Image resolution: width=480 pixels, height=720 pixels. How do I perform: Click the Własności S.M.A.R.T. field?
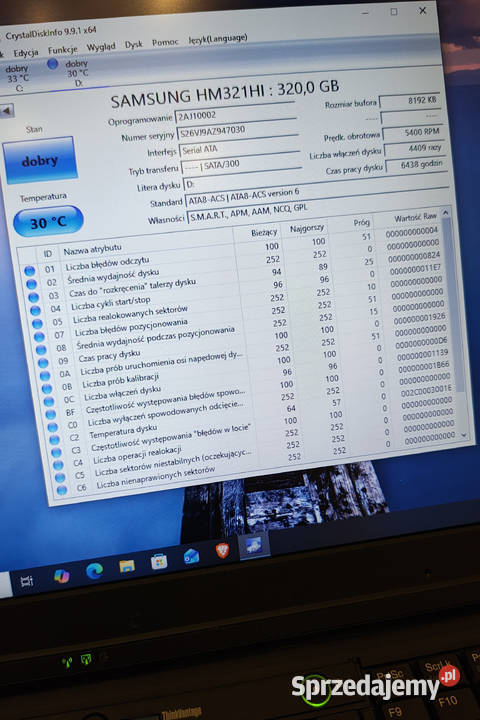318,208
